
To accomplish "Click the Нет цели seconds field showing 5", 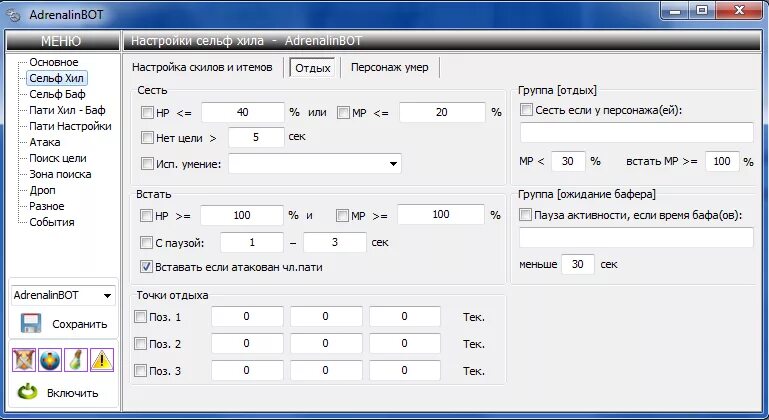I will click(x=256, y=137).
